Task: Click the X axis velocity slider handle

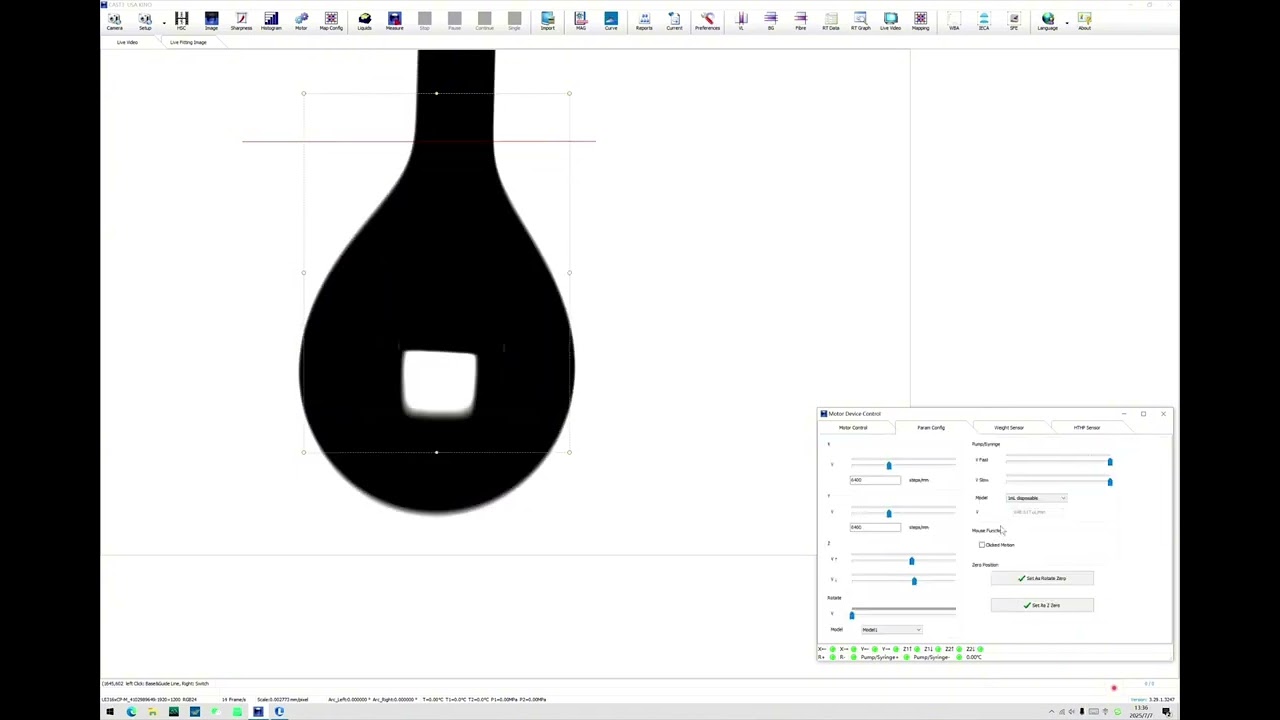Action: click(888, 465)
